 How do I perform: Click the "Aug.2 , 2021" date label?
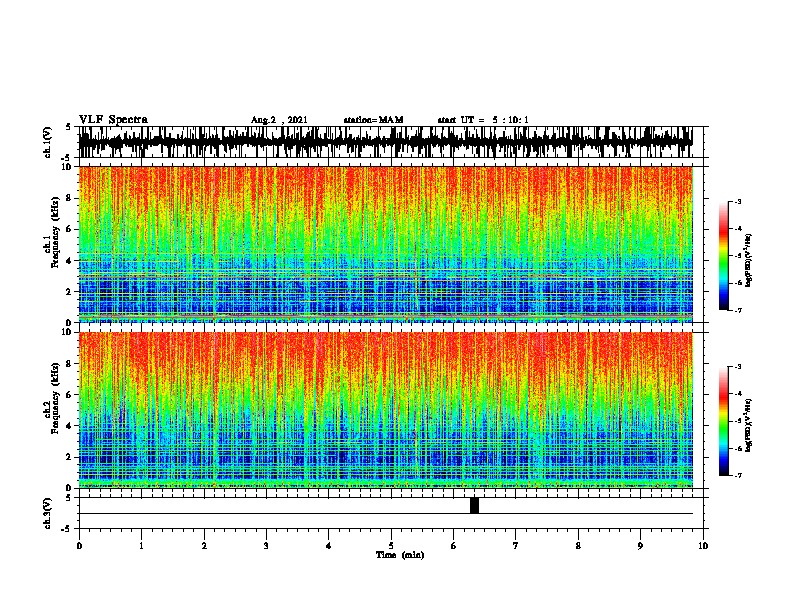tap(279, 120)
